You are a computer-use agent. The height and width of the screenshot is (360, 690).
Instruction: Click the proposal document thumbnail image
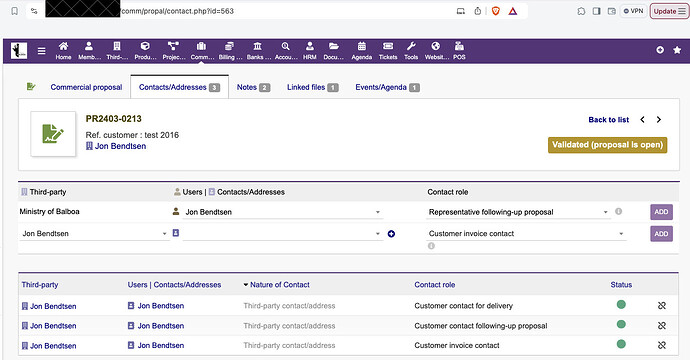click(x=53, y=134)
